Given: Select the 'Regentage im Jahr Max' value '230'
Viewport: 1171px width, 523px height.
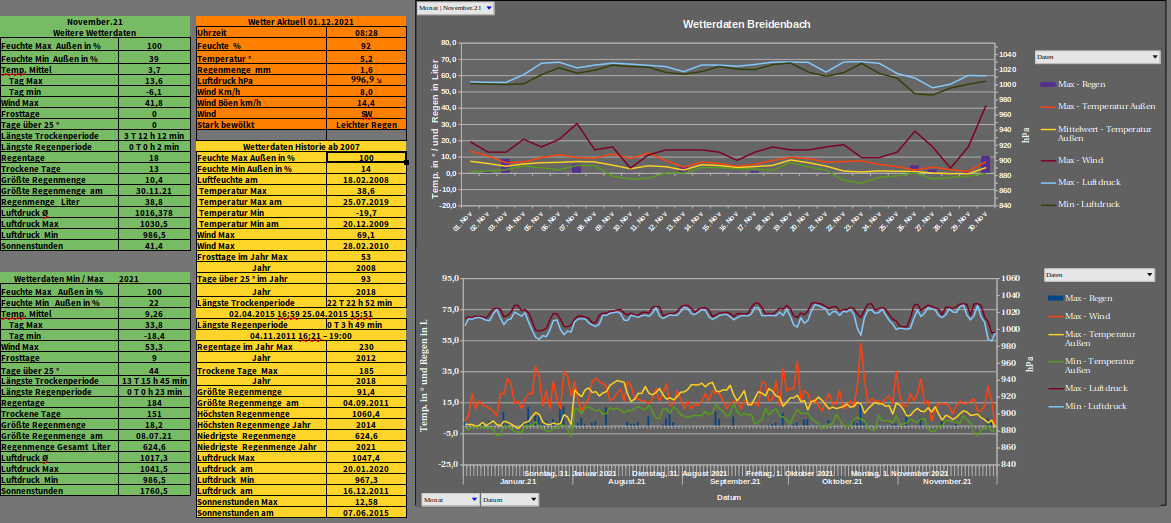Looking at the screenshot, I should 367,347.
